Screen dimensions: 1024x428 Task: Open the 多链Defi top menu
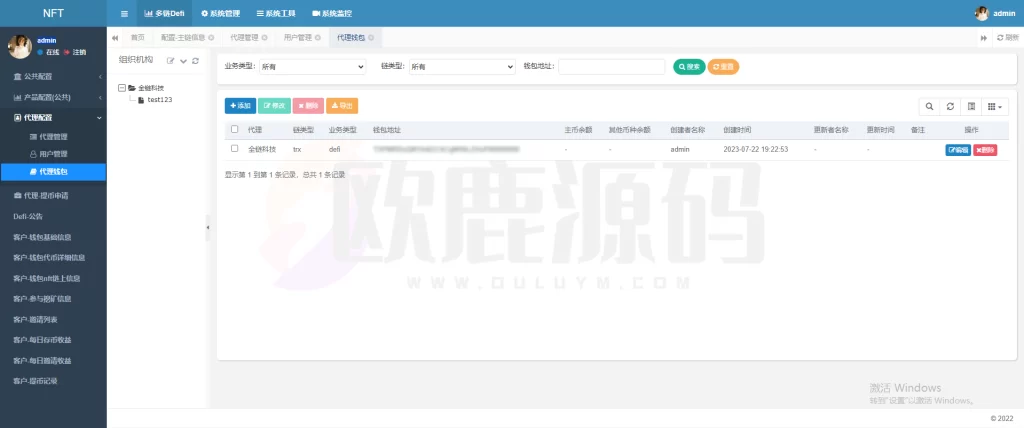click(x=165, y=13)
